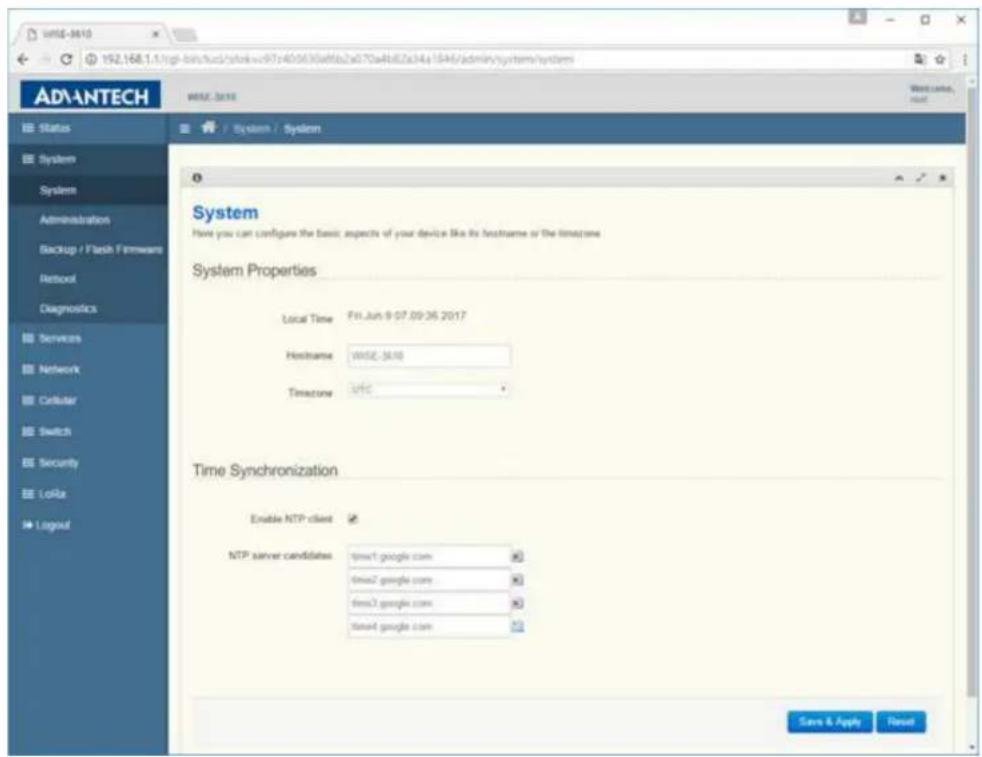Click the time1.google.com NTP server field
982x757 pixels.
(x=429, y=557)
